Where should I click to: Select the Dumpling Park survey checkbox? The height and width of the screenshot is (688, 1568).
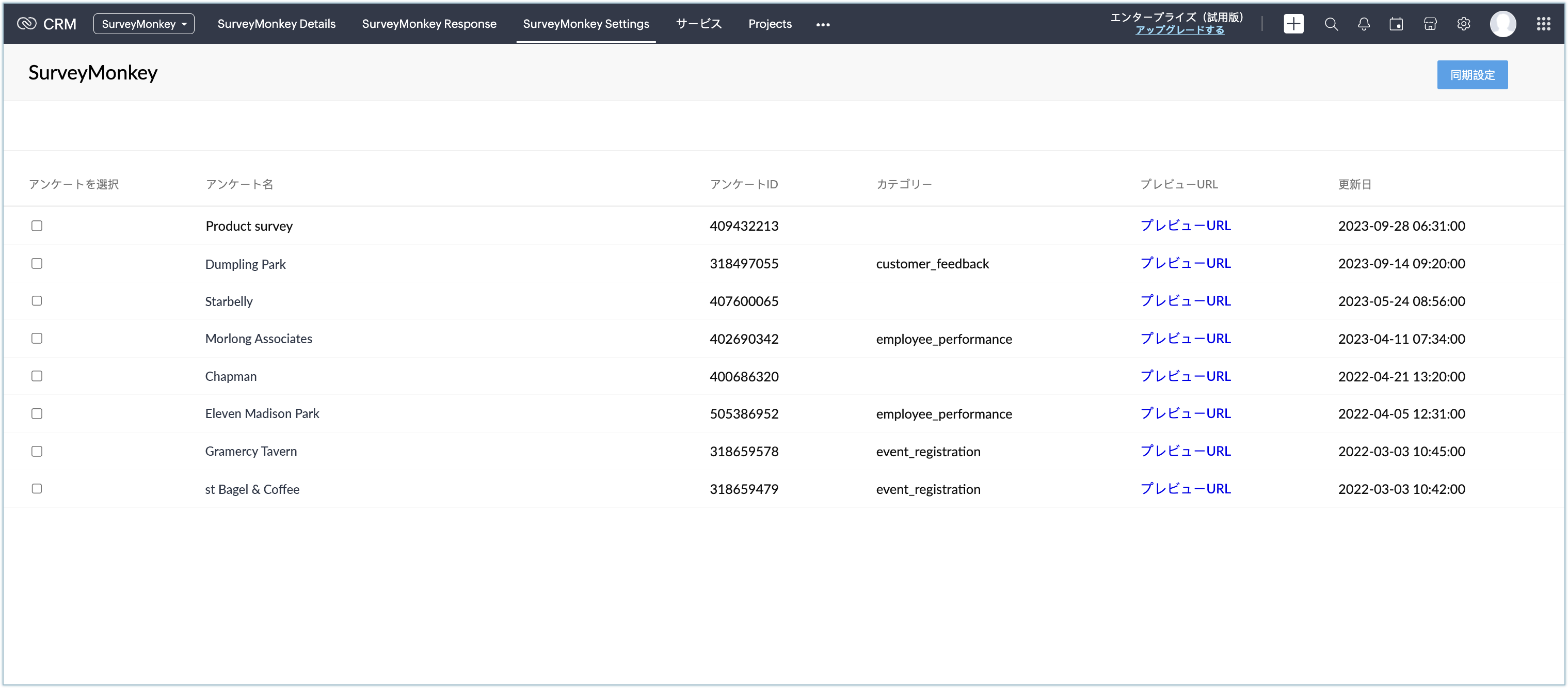click(x=37, y=264)
